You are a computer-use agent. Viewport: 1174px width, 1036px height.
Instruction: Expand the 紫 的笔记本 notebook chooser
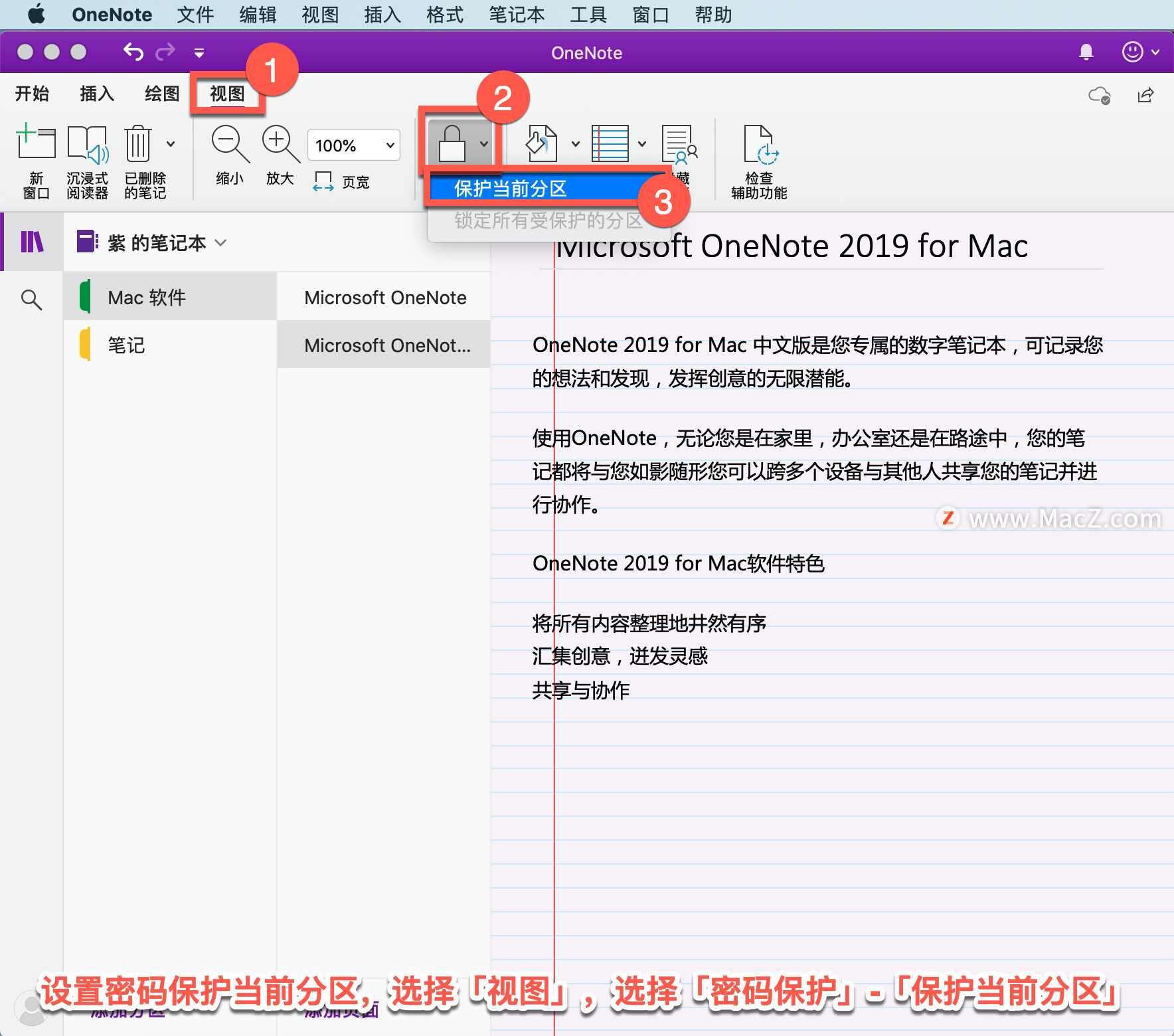click(x=153, y=242)
